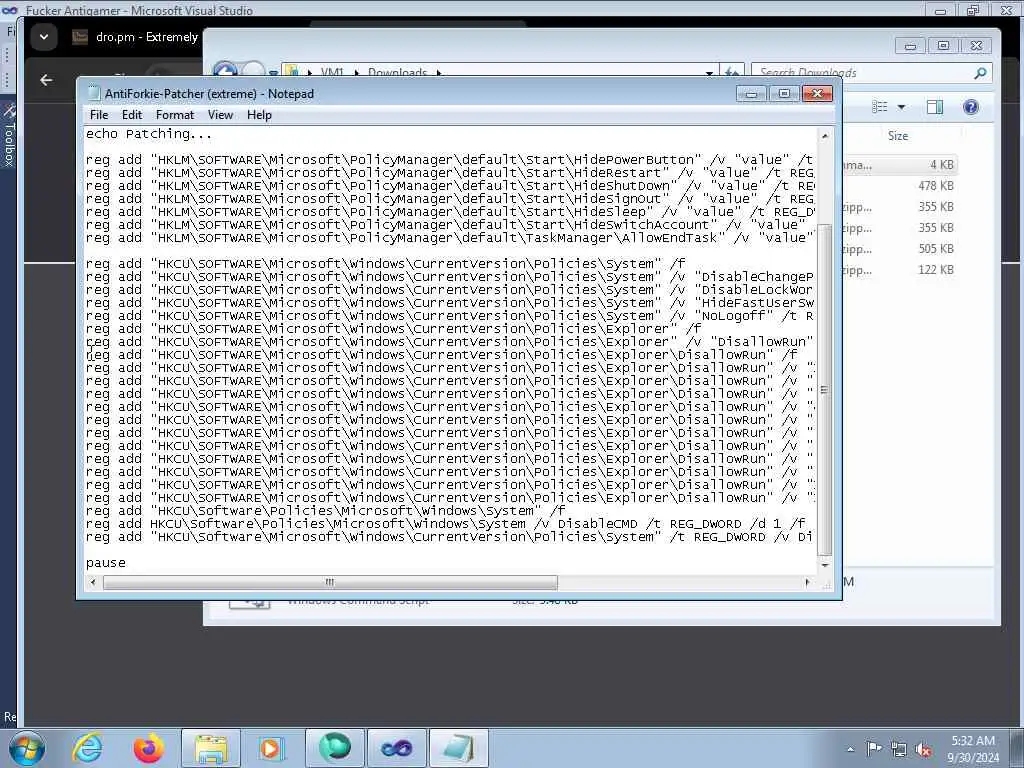This screenshot has width=1024, height=768.
Task: Launch Firefox from the taskbar
Action: (149, 748)
